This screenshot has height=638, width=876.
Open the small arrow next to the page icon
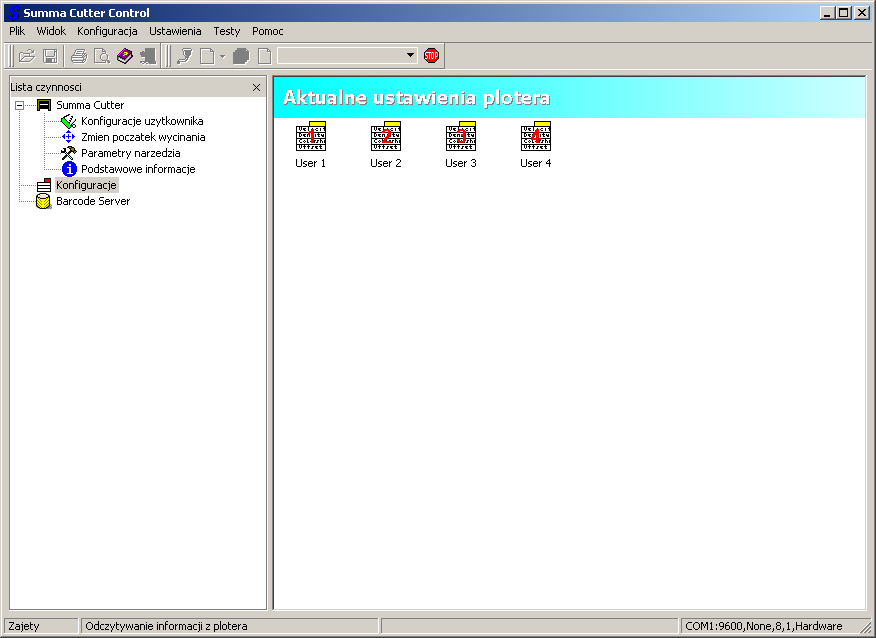click(x=222, y=56)
